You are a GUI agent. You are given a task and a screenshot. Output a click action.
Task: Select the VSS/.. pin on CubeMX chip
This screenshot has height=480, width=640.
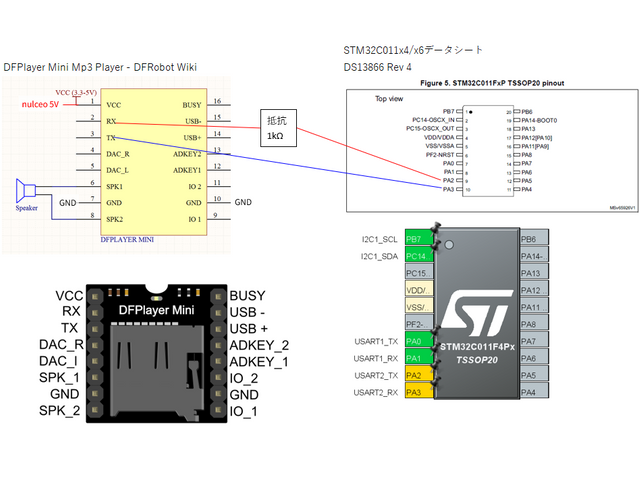click(419, 307)
